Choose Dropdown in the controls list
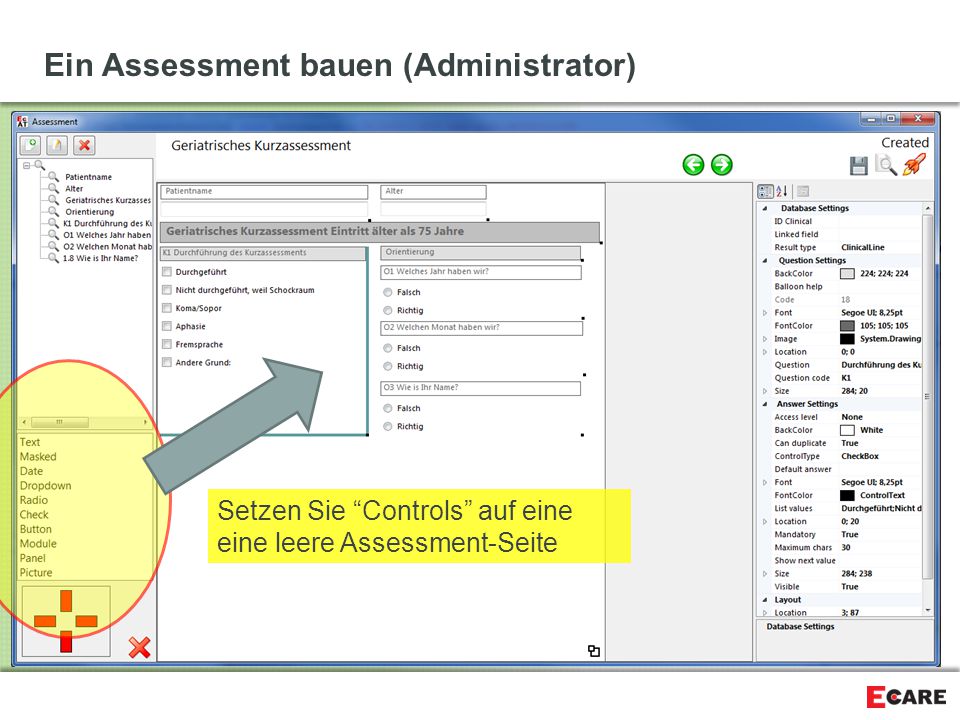Viewport: 960px width, 720px height. 45,486
